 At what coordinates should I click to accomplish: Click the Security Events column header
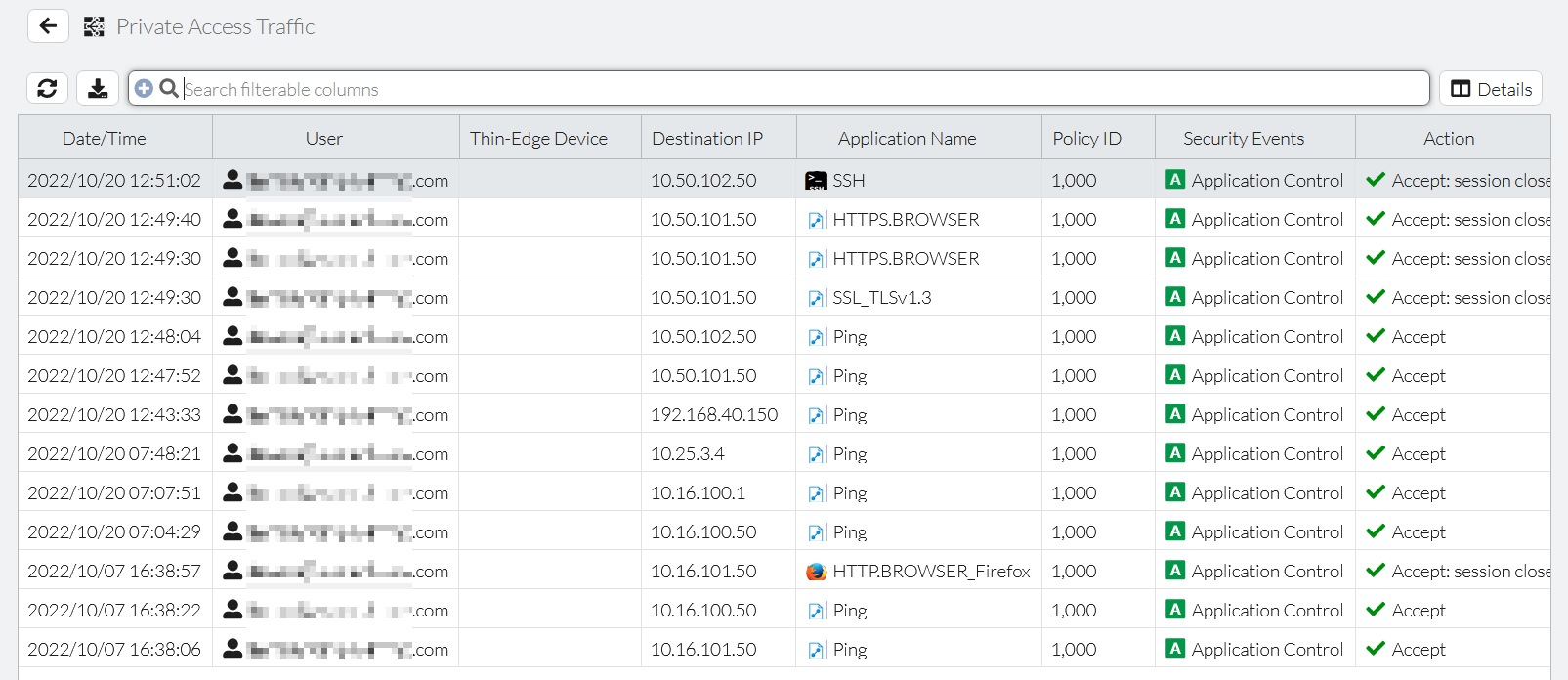(1243, 139)
